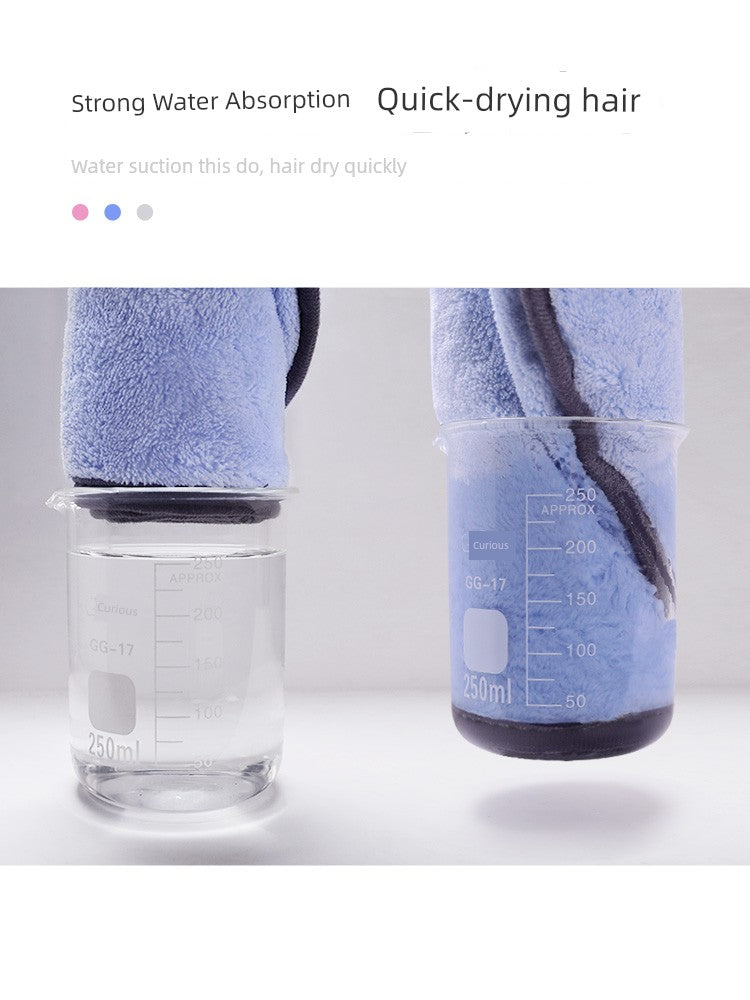Image resolution: width=750 pixels, height=1000 pixels.
Task: Click the white marking patch on right beaker
Action: [x=485, y=640]
